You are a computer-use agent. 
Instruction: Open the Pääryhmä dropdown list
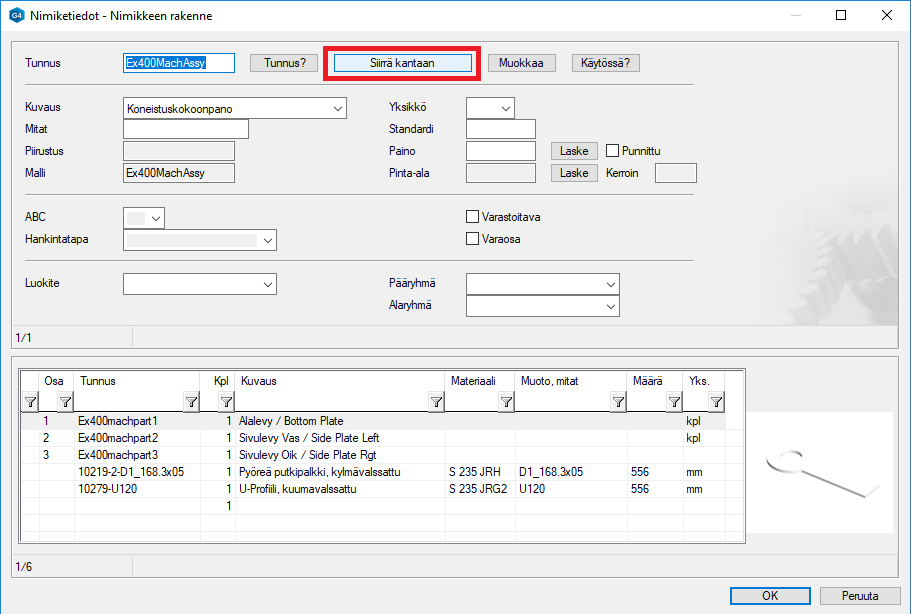click(x=611, y=285)
